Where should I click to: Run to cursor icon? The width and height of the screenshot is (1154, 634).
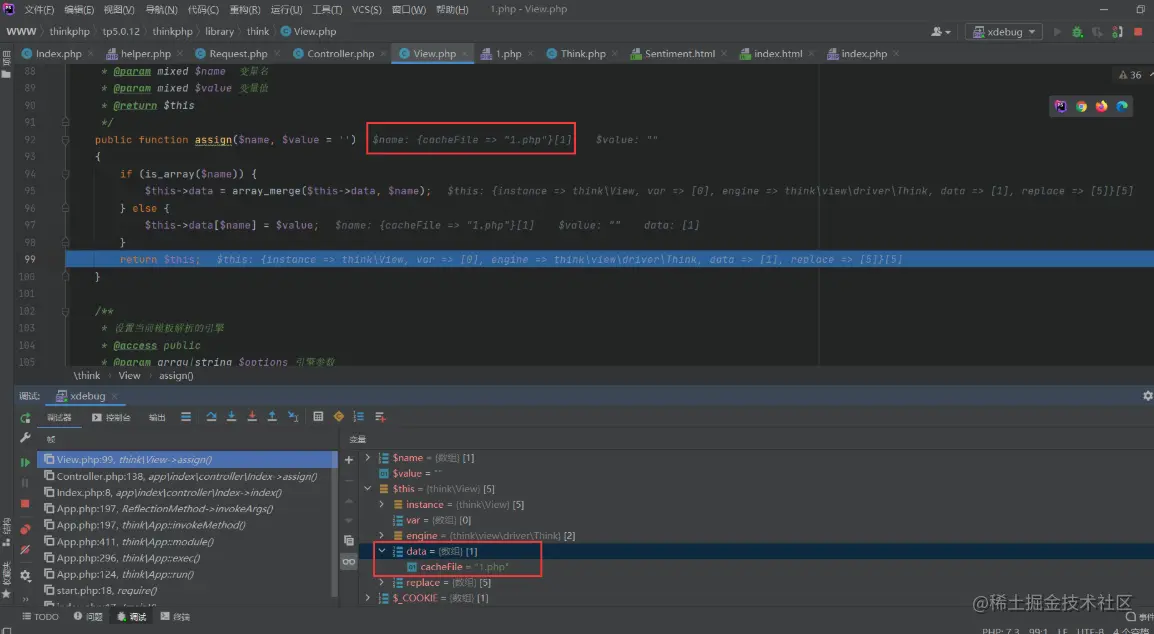[293, 417]
